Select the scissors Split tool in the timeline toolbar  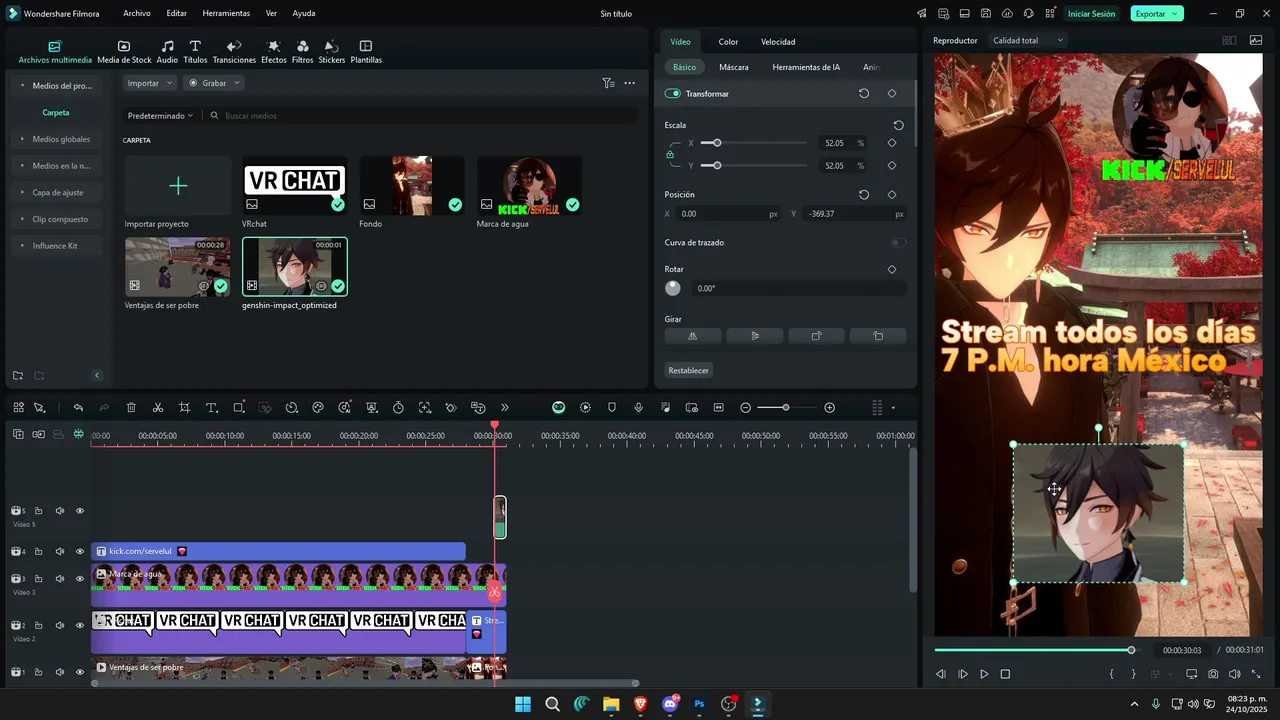click(158, 408)
